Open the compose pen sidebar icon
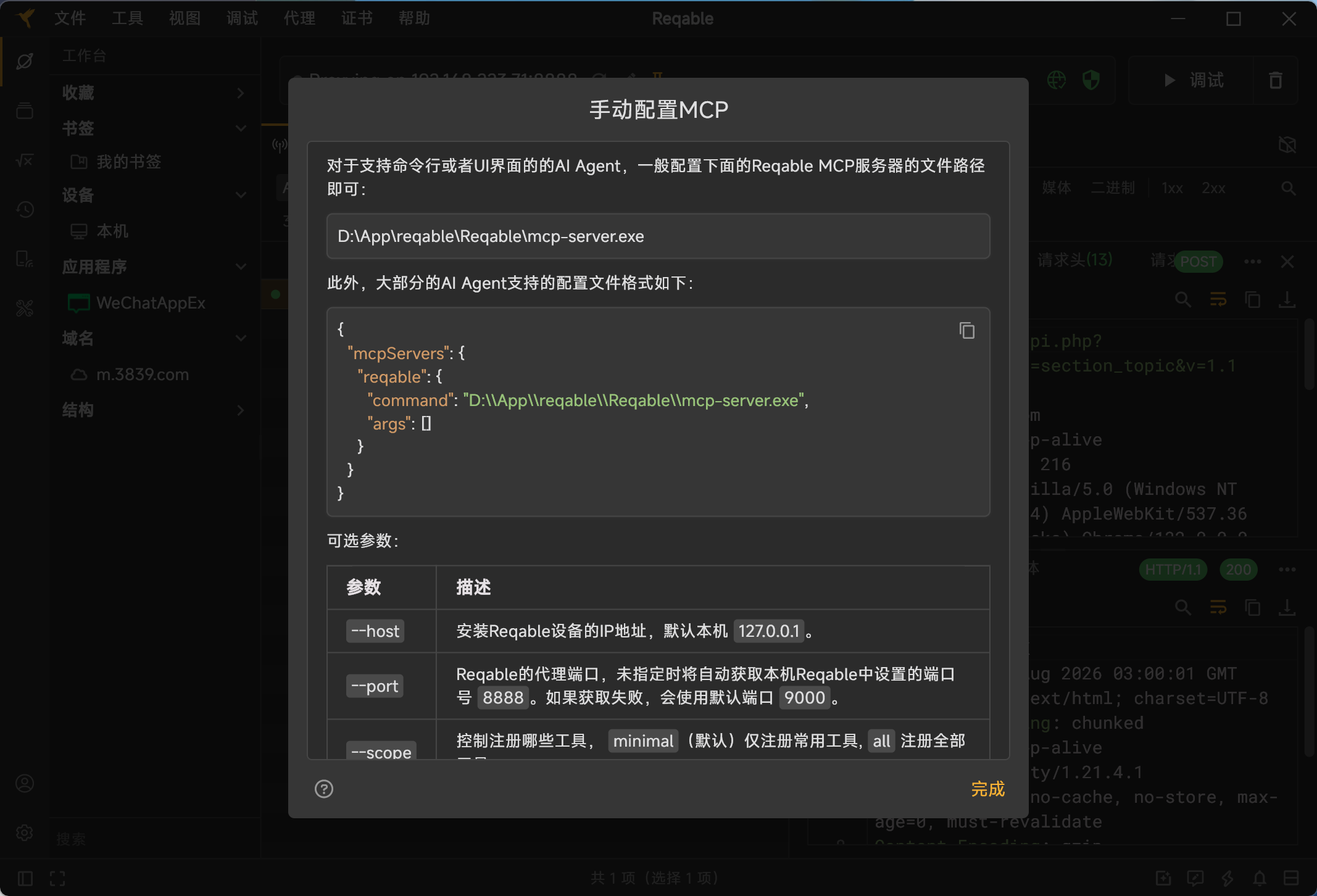 tap(25, 61)
